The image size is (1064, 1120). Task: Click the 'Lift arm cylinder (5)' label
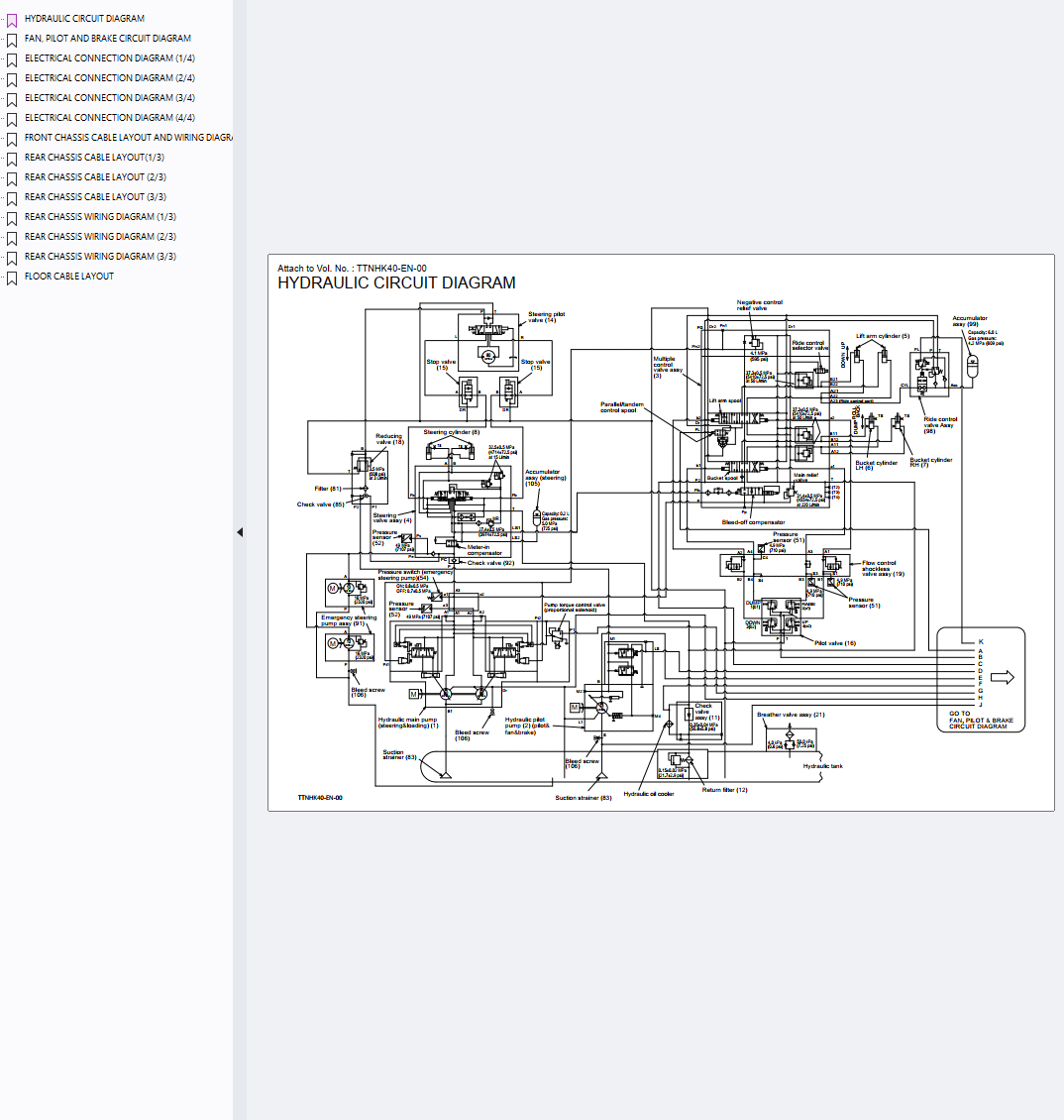[x=883, y=336]
